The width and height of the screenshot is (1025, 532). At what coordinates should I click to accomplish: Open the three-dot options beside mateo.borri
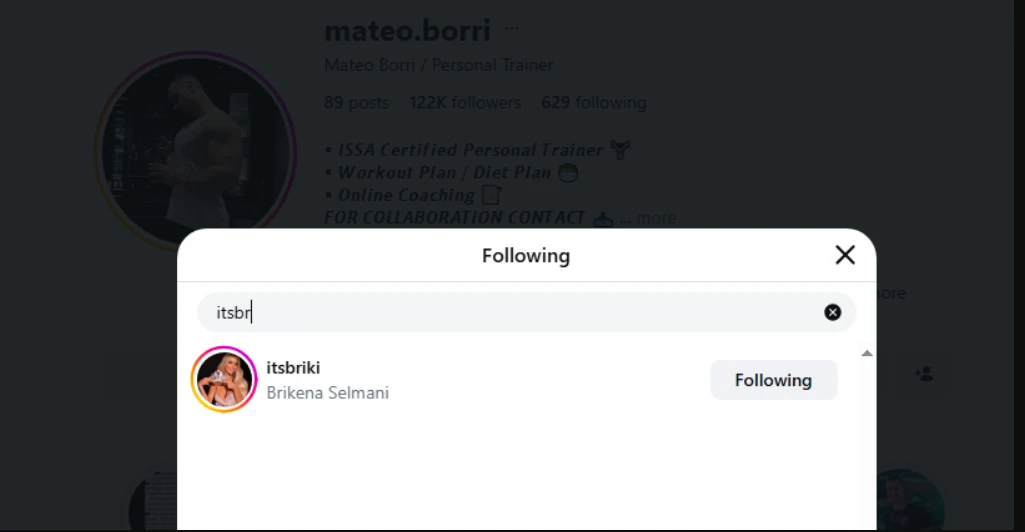point(512,30)
